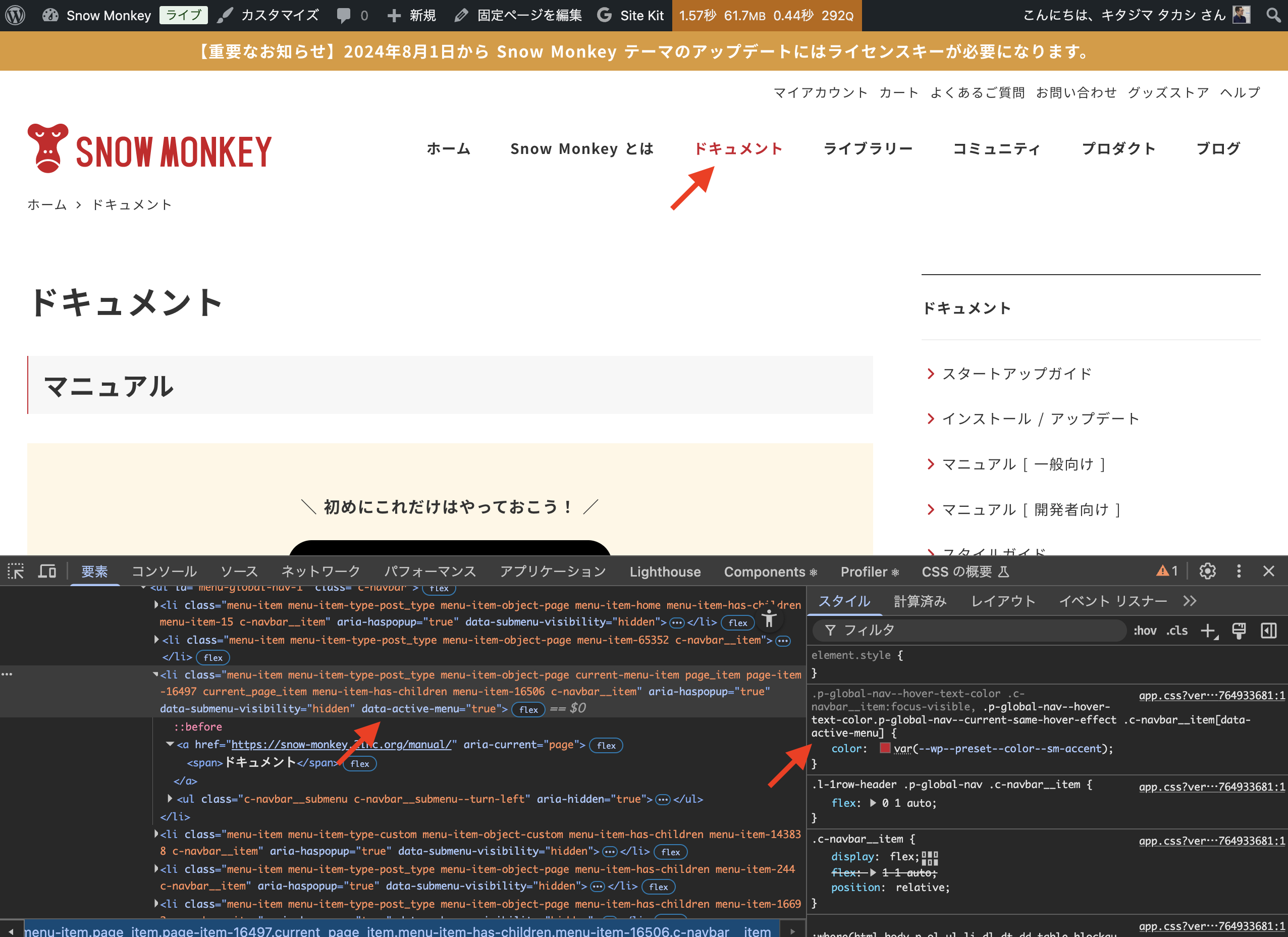Click the ライブラリー navigation link
Viewport: 1288px width, 937px height.
(x=868, y=149)
